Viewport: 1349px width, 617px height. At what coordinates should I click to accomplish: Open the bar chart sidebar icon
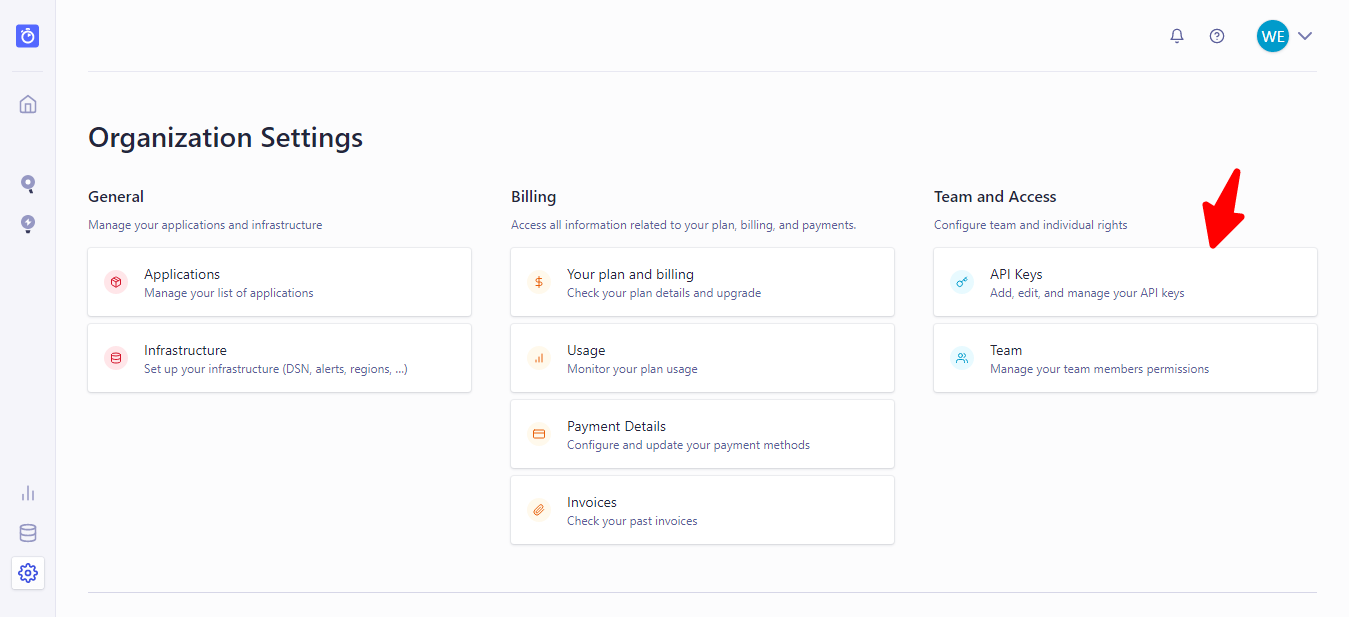28,493
